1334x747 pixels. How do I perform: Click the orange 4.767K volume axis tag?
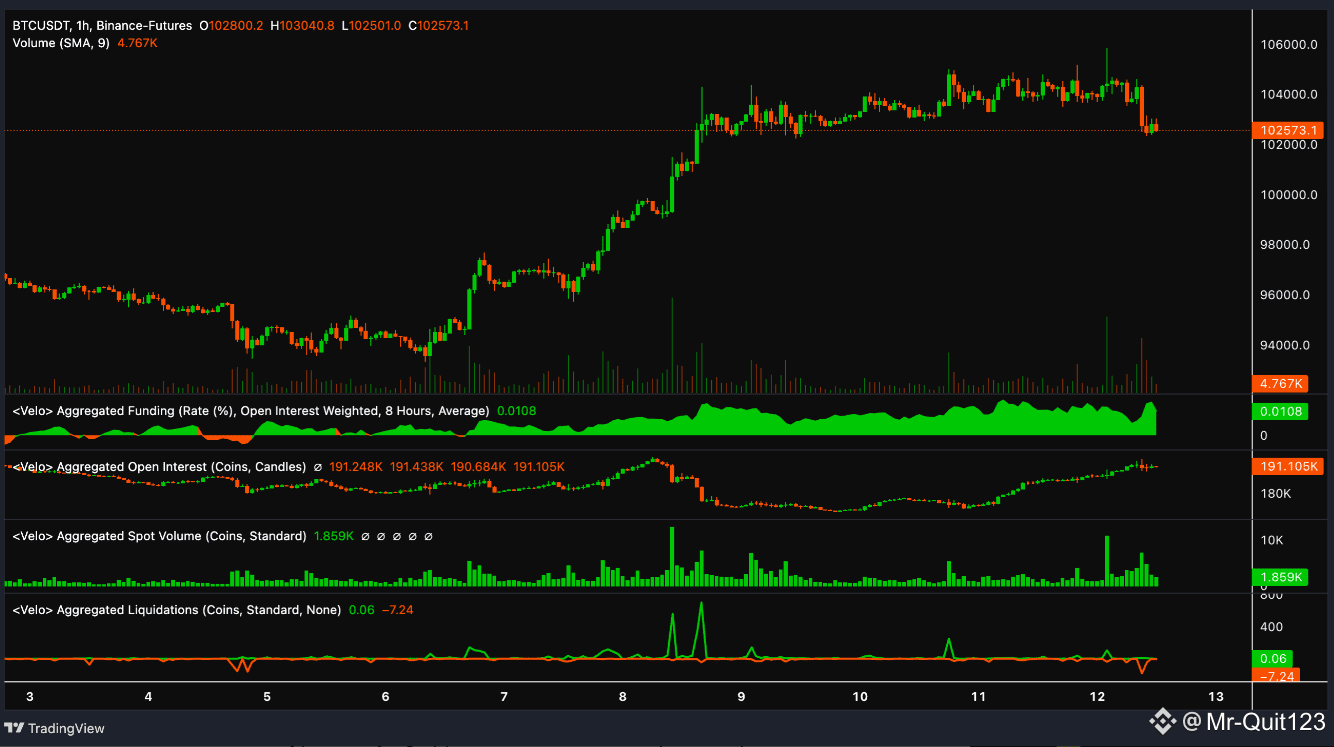pyautogui.click(x=1282, y=383)
